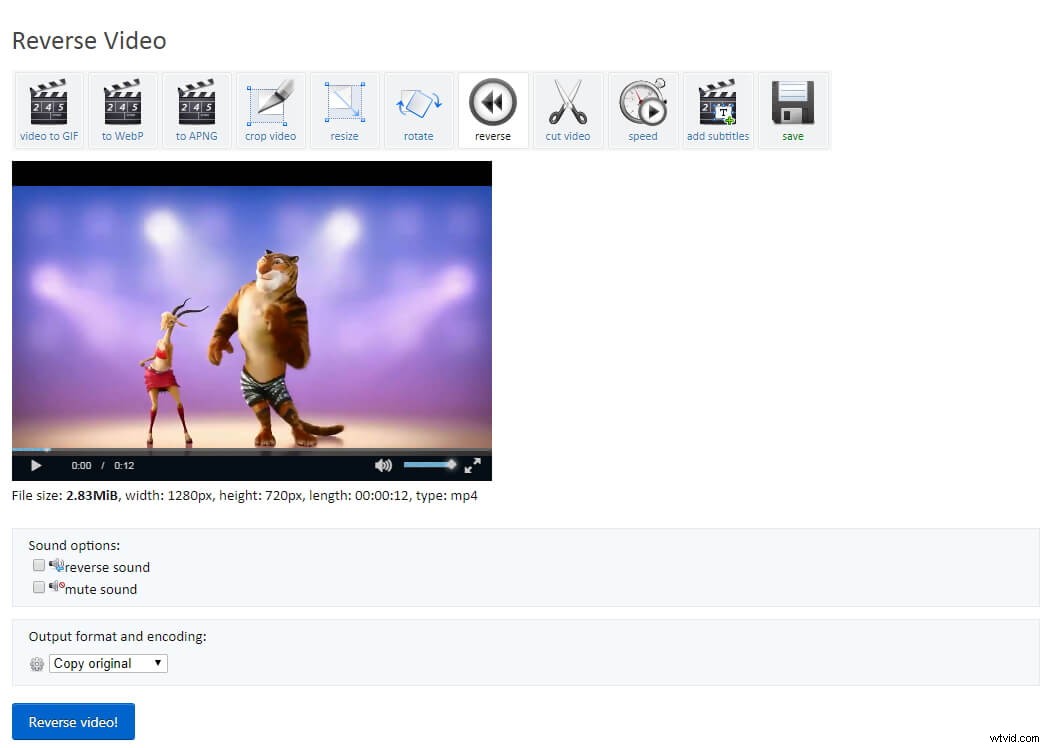The image size is (1060, 748).
Task: Open the speed adjustment tool
Action: tap(643, 108)
